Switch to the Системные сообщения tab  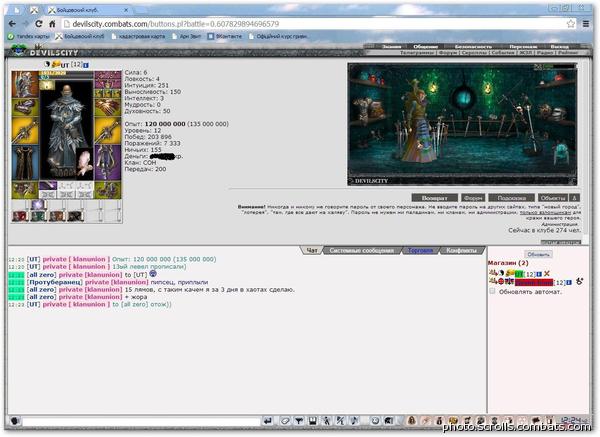[x=362, y=250]
